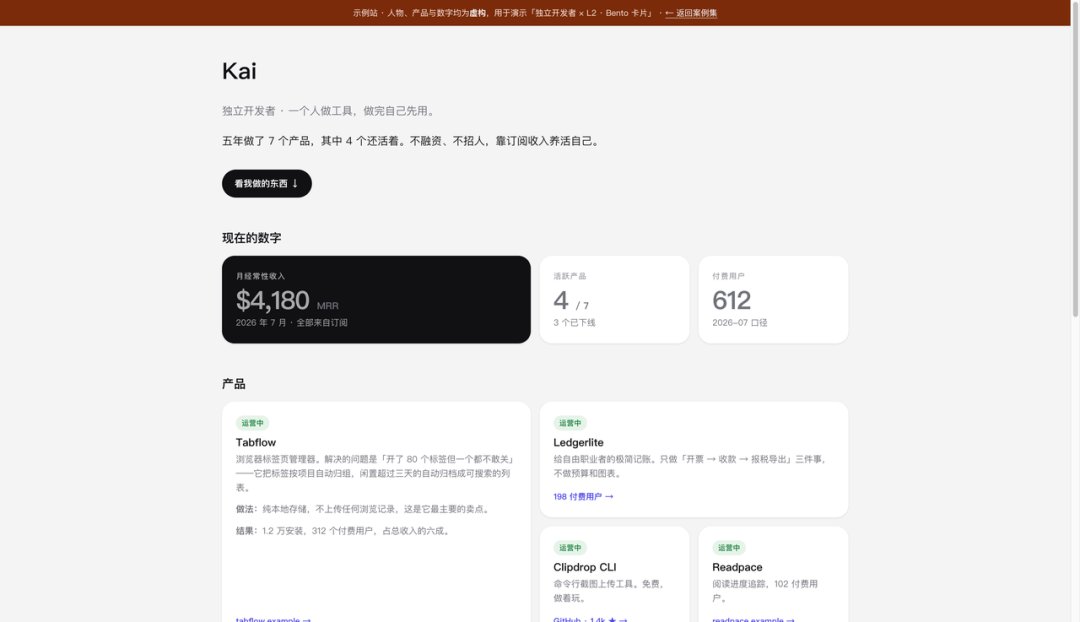Click the $4,180 MRR revenue card
The width and height of the screenshot is (1080, 622).
376,300
